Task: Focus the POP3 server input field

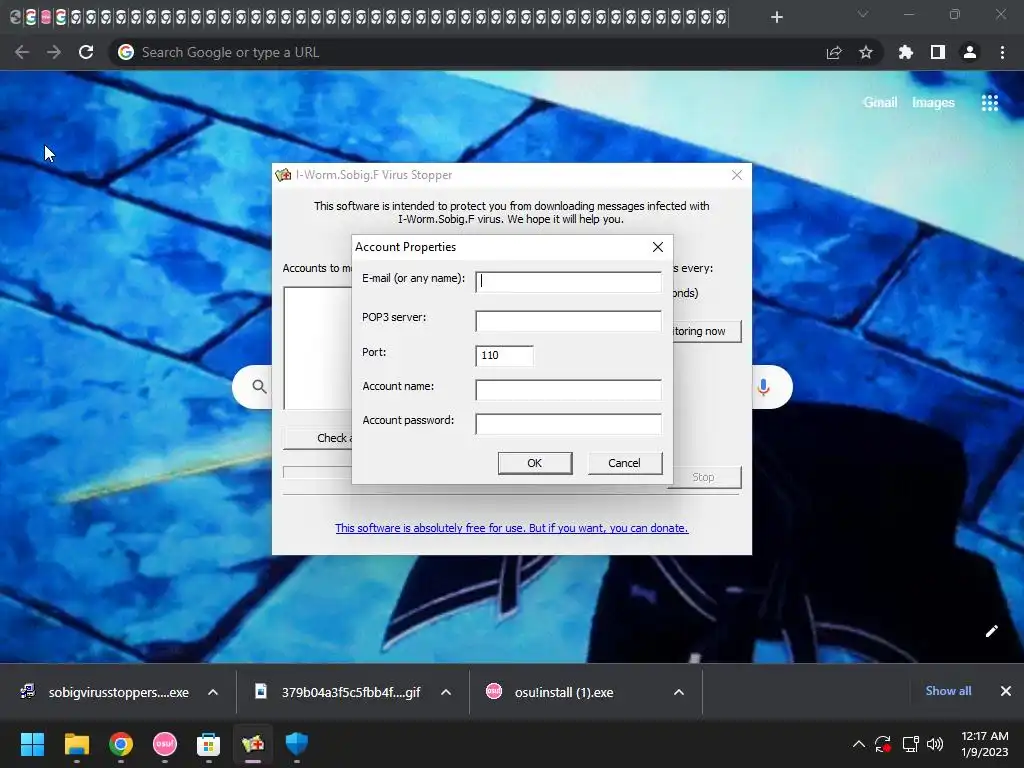Action: (568, 321)
